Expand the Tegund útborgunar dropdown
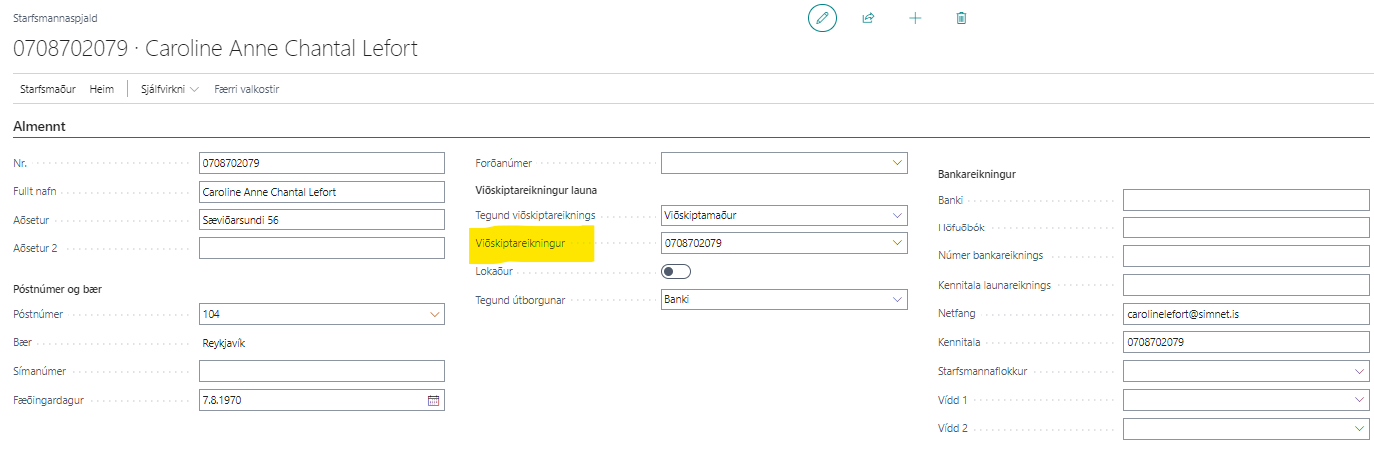 [895, 299]
